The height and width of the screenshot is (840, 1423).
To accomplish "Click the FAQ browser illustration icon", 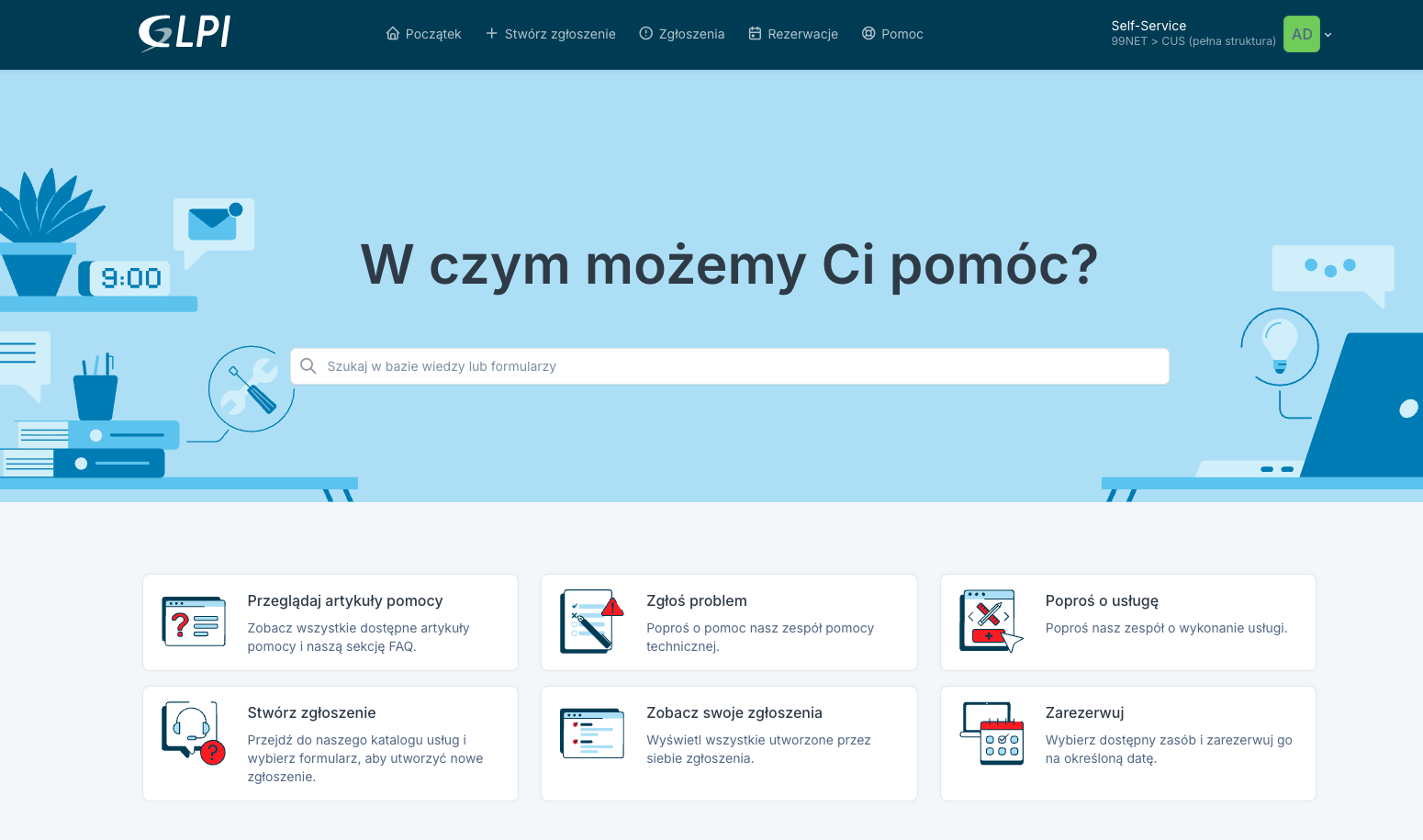I will 194,622.
